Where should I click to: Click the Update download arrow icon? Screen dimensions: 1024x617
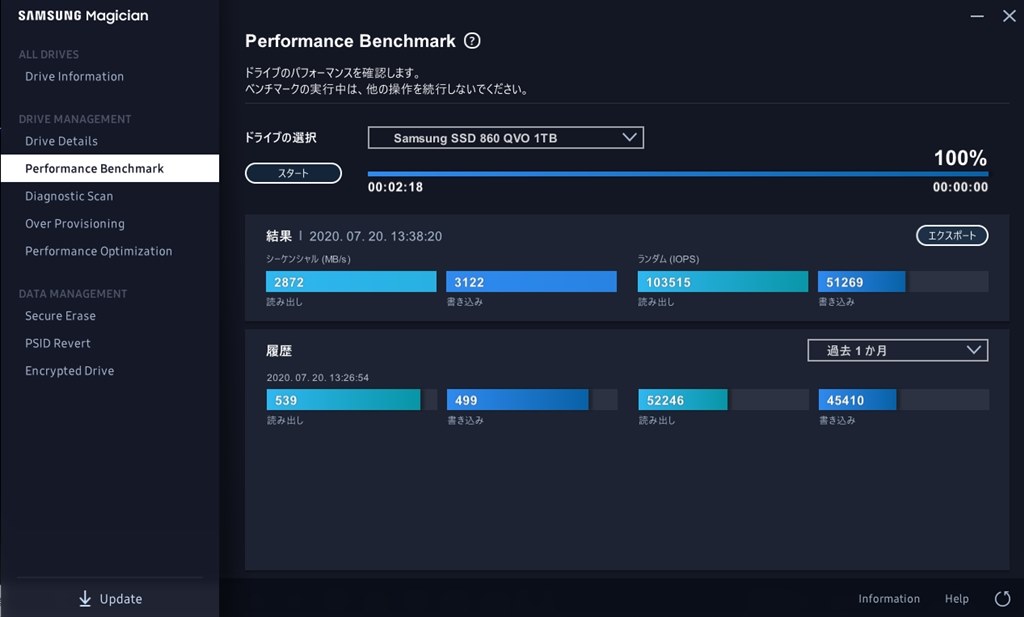tap(85, 599)
